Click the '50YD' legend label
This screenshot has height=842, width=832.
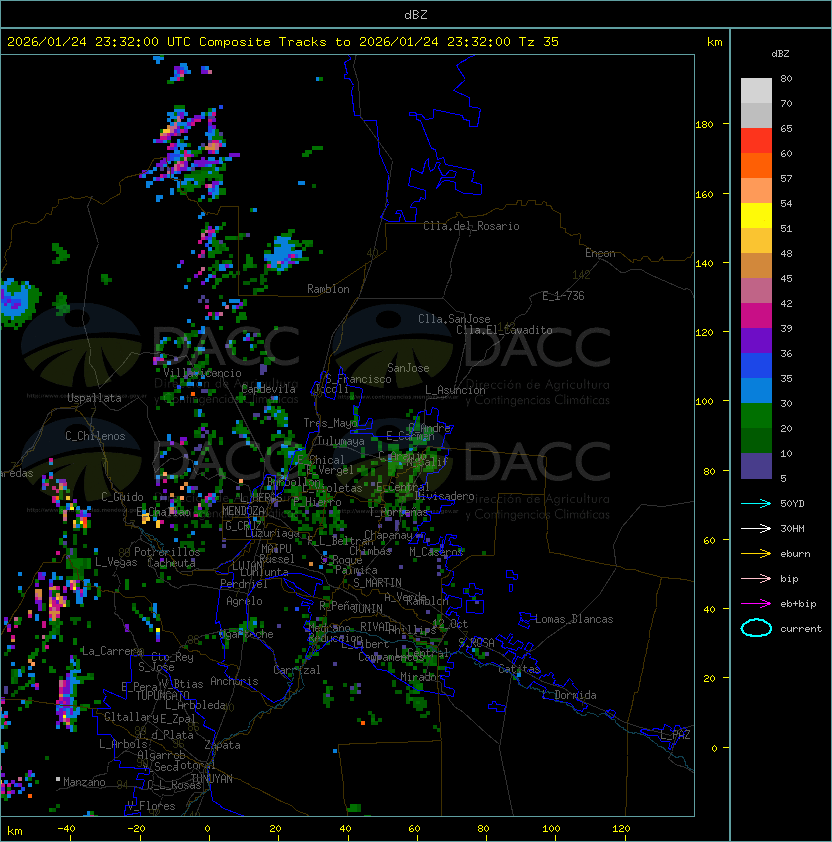click(792, 503)
